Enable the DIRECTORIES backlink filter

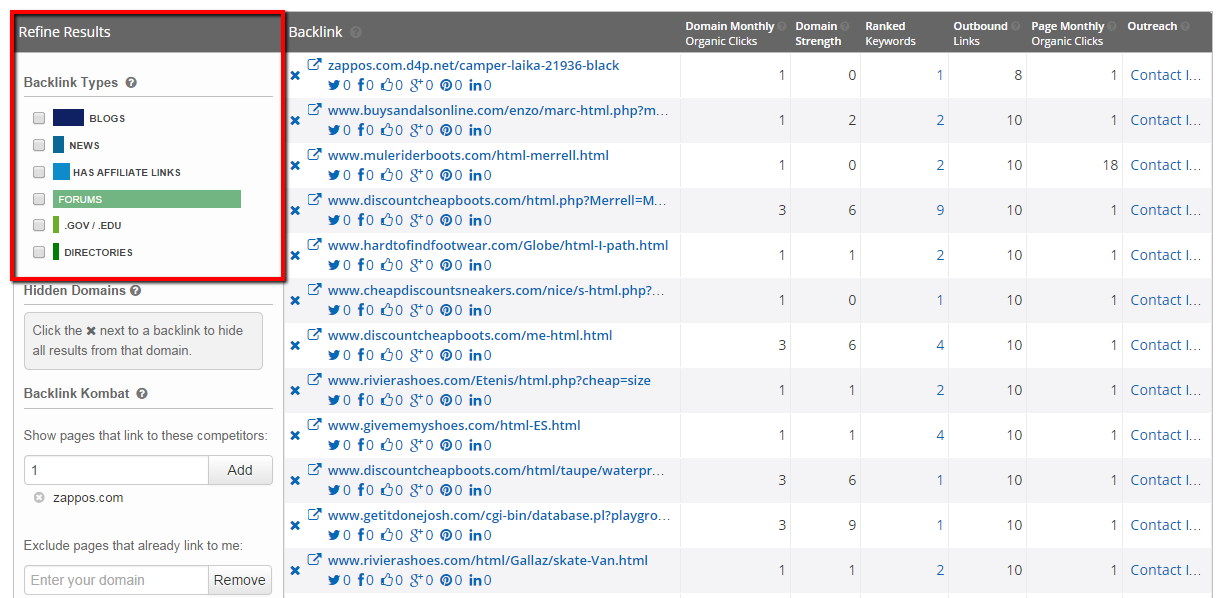[38, 251]
